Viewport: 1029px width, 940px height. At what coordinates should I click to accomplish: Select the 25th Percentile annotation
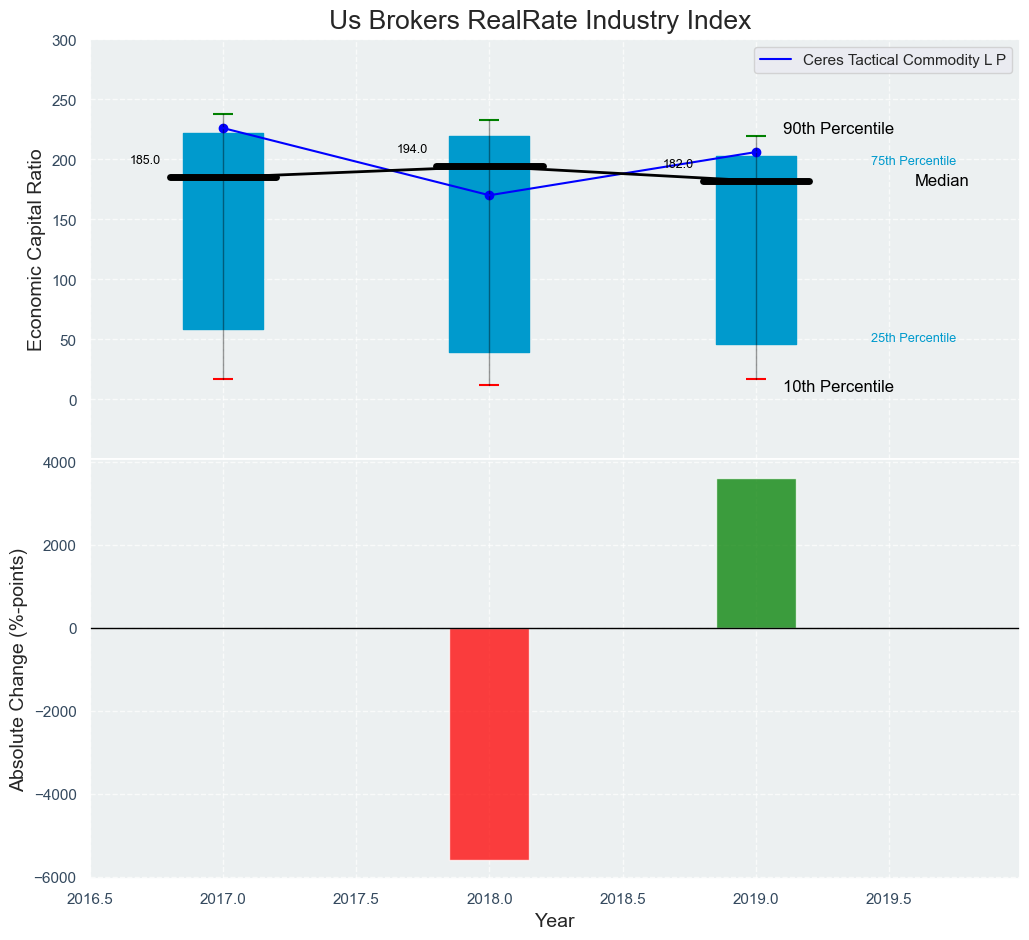click(913, 338)
